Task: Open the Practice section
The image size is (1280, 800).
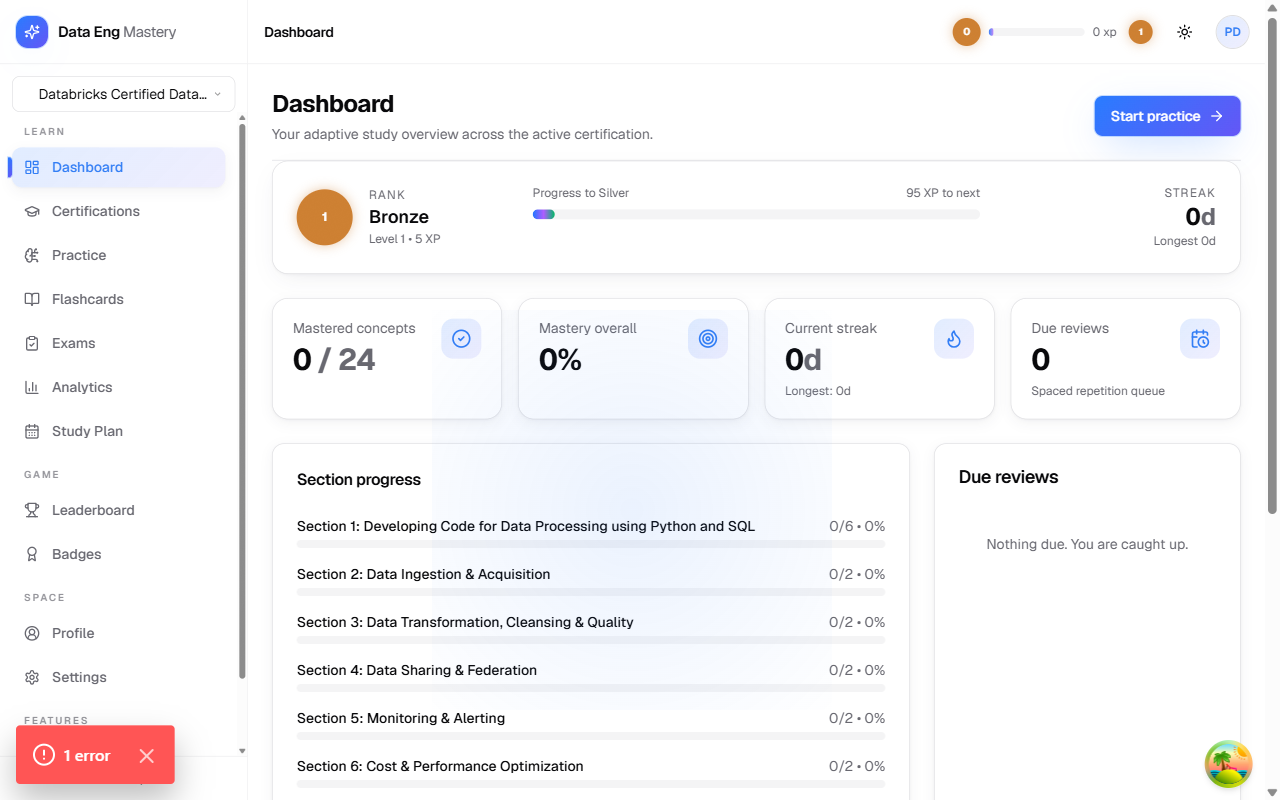Action: 118,255
